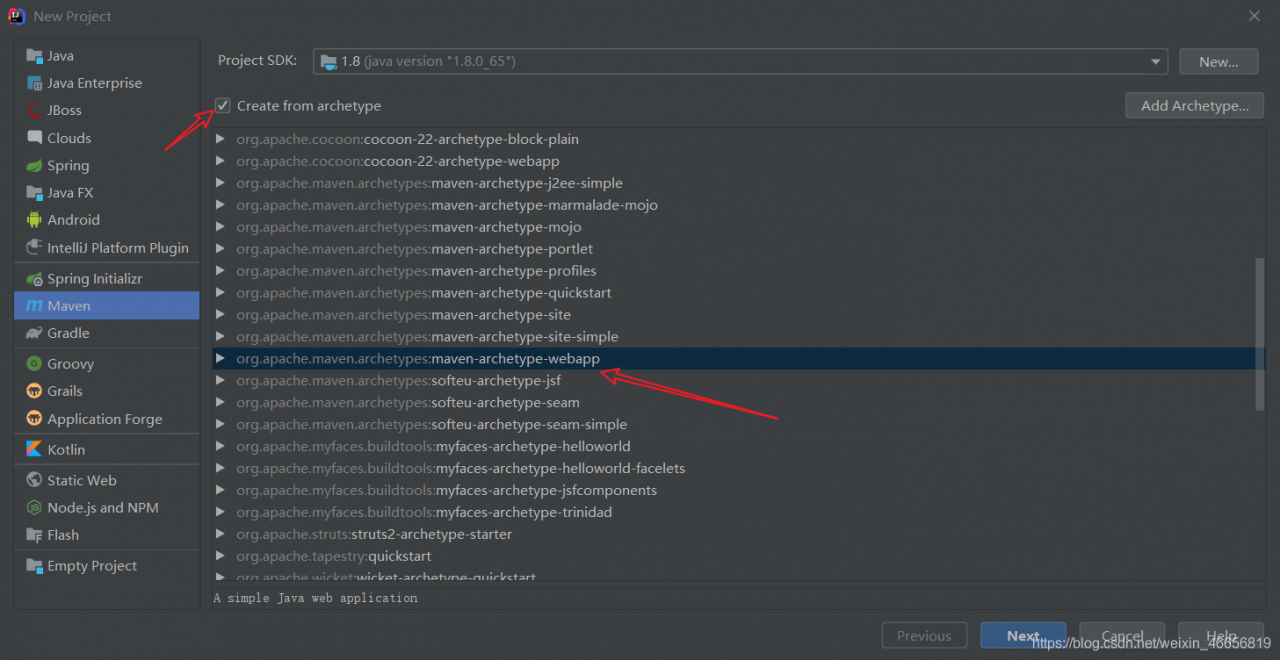Viewport: 1280px width, 660px height.
Task: Select myfaces-archetype-trinidad row
Action: point(738,512)
